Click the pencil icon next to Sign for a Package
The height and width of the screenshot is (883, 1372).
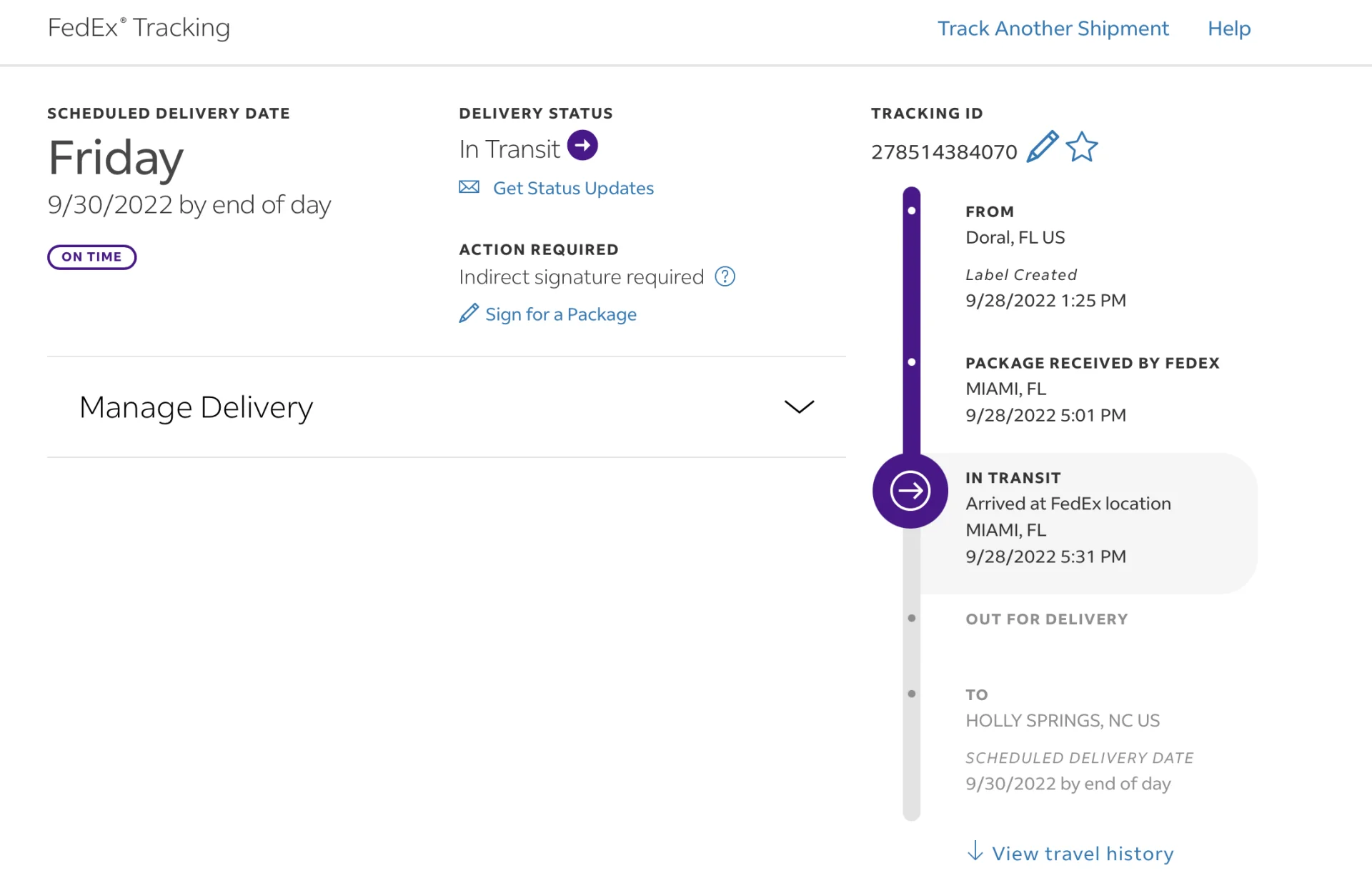click(469, 314)
